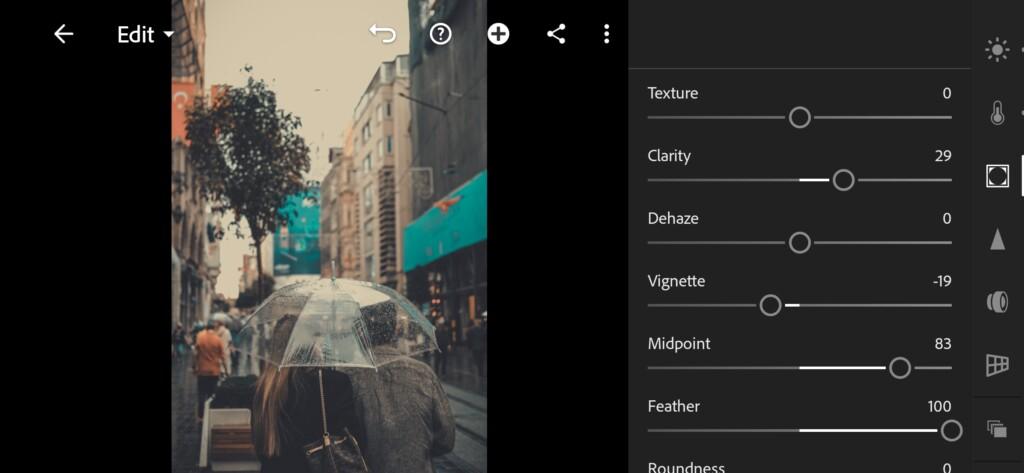
Task: Click the Vignette label
Action: tap(676, 282)
